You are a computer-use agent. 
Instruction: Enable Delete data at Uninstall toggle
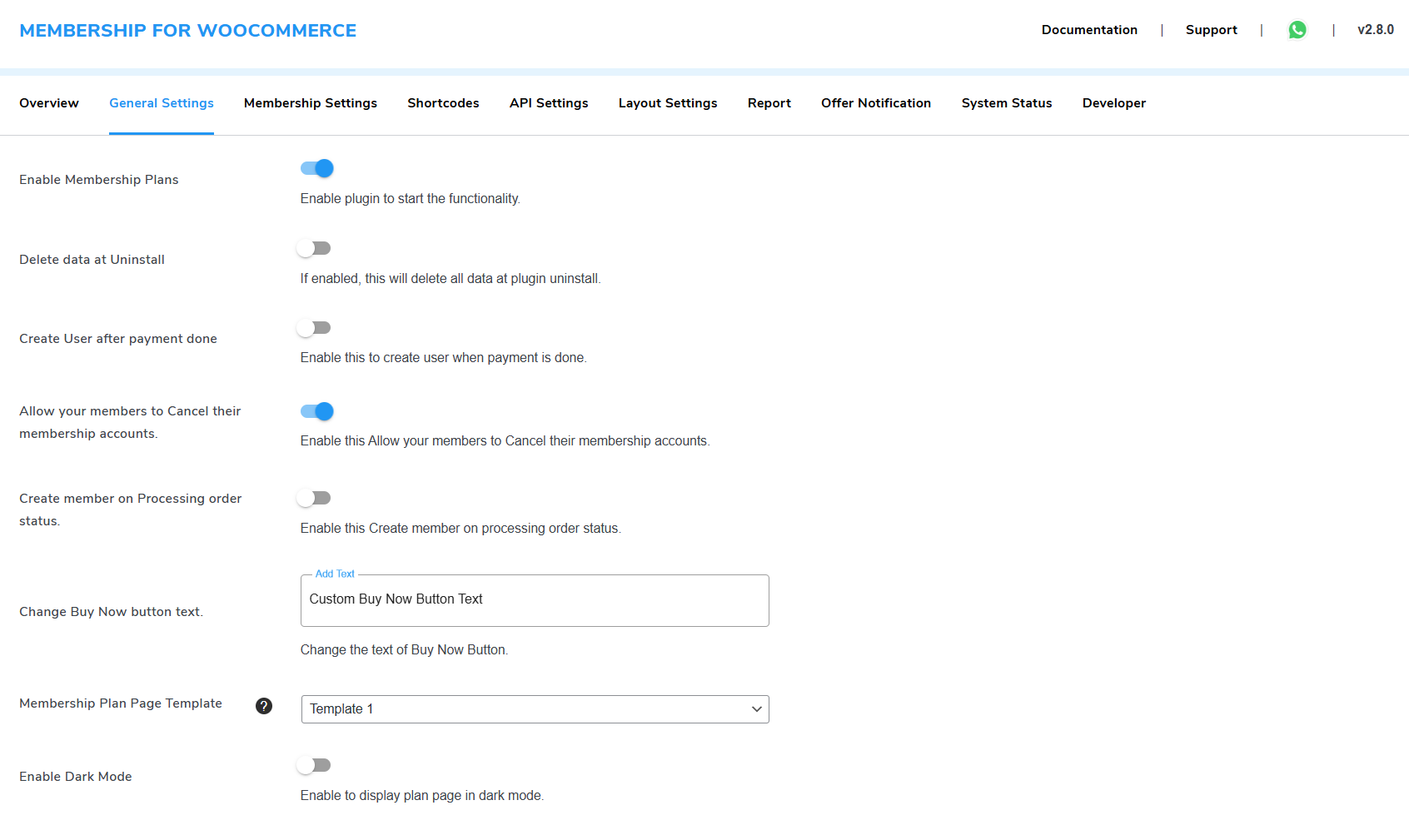tap(314, 248)
